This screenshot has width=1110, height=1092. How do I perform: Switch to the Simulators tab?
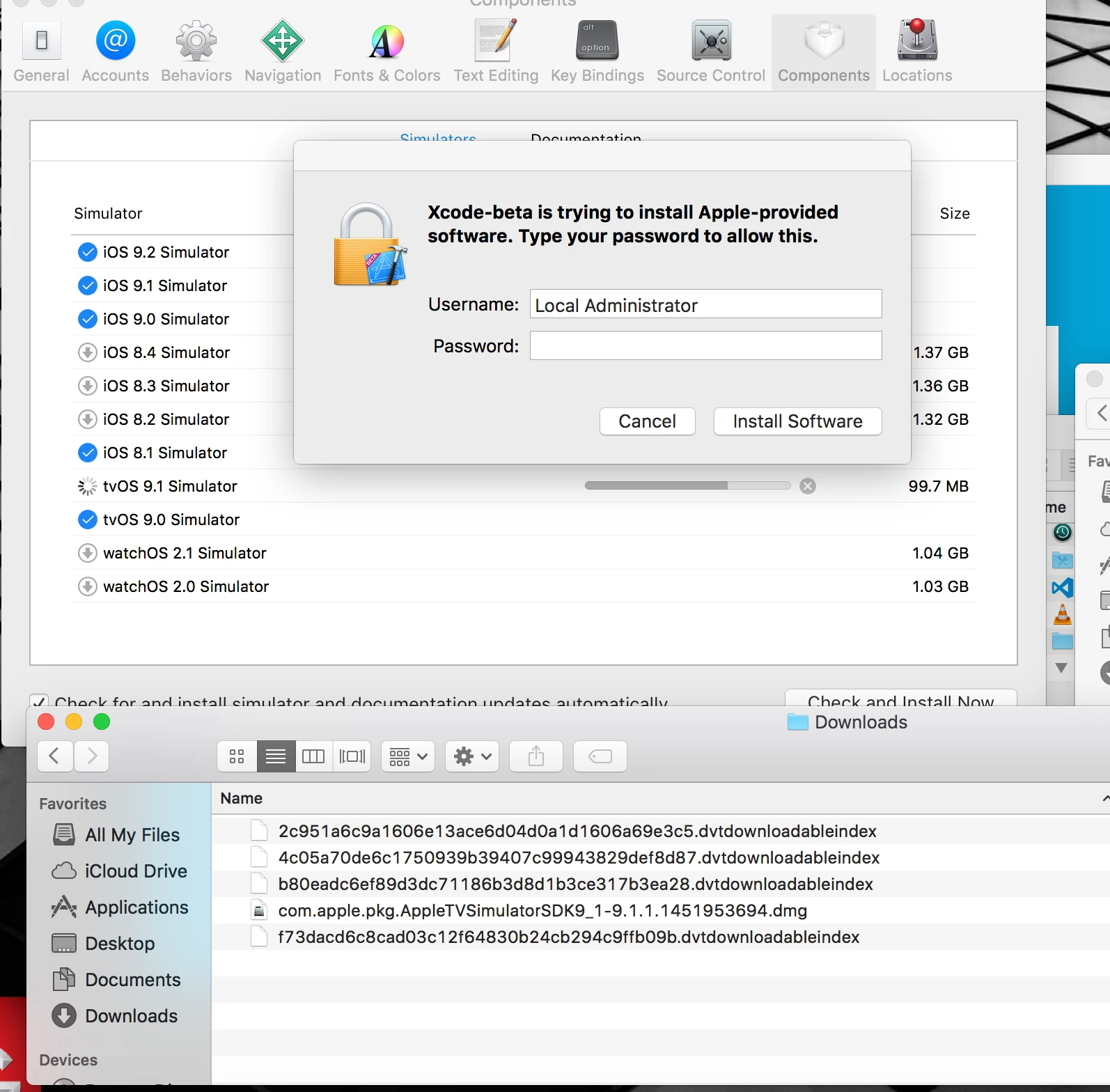point(438,137)
